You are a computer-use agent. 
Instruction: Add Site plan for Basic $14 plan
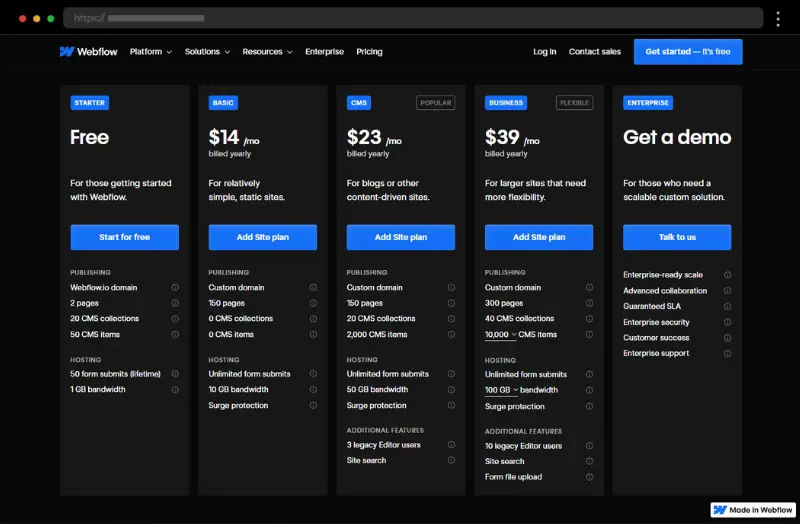pos(263,237)
